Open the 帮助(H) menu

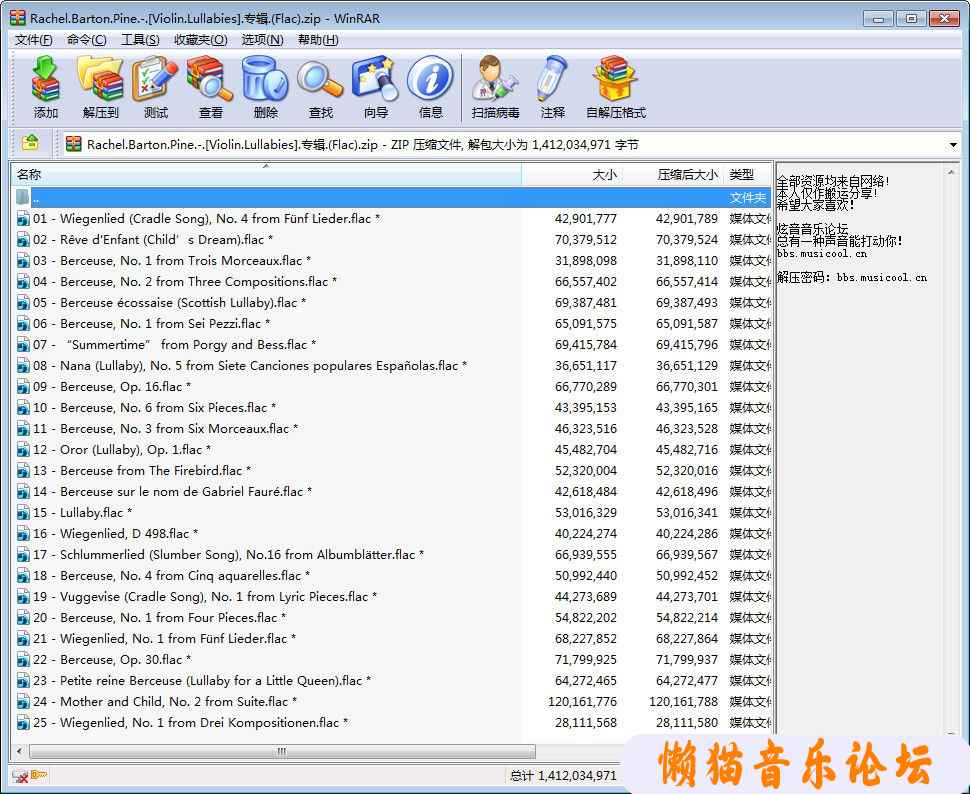[318, 40]
